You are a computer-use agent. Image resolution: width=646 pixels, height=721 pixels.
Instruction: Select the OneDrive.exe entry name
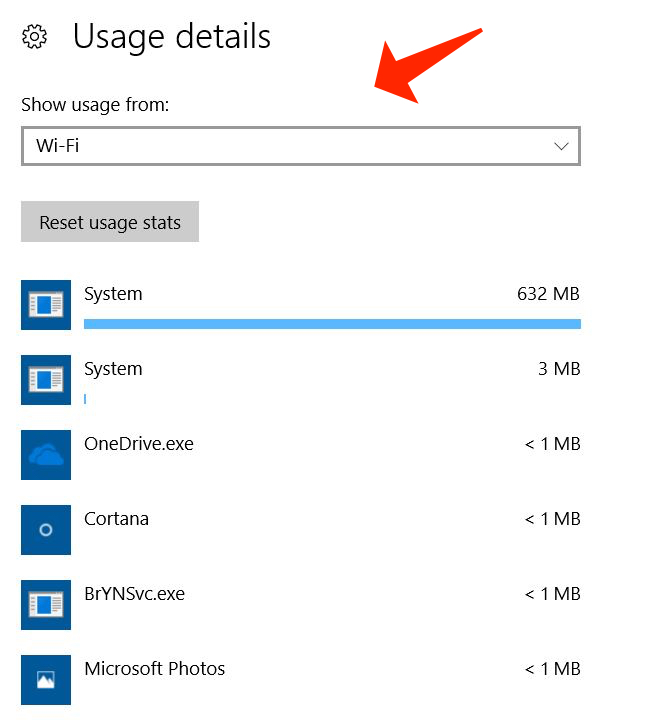tap(139, 444)
